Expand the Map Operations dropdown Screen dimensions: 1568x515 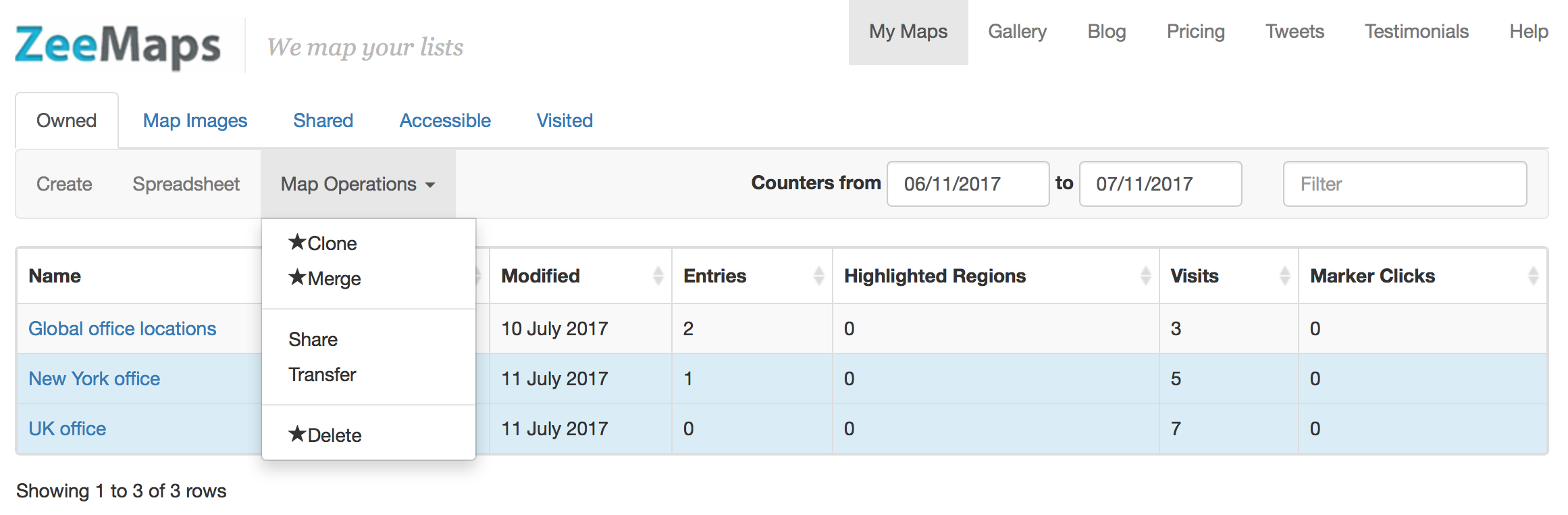pyautogui.click(x=358, y=184)
